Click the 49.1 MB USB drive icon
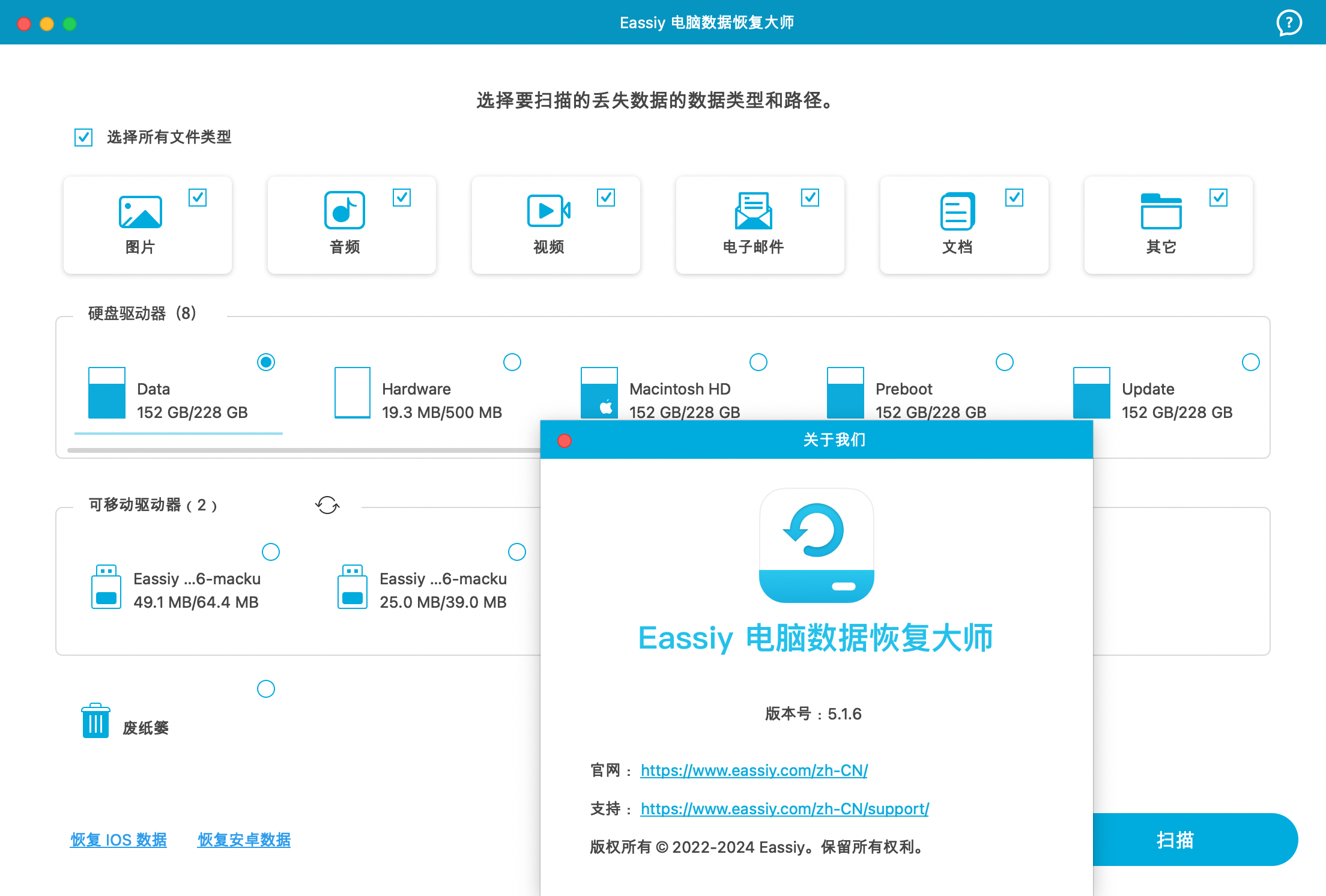This screenshot has width=1326, height=896. coord(106,587)
